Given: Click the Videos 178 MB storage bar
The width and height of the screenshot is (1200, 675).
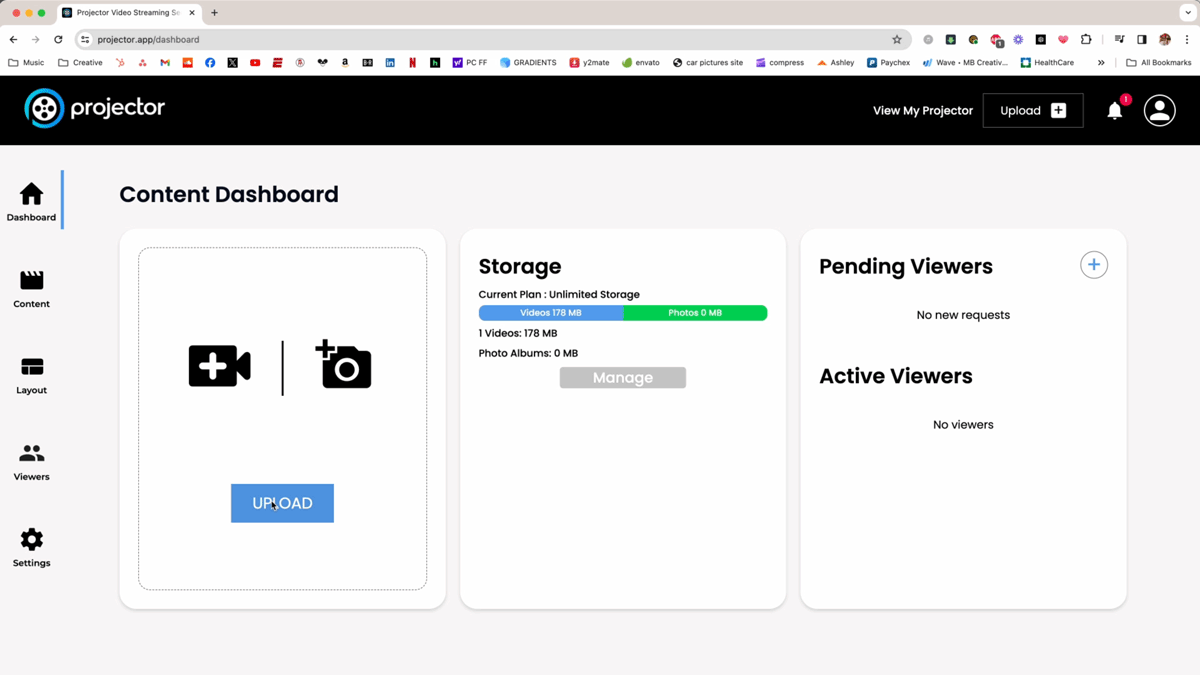Looking at the screenshot, I should coord(551,313).
